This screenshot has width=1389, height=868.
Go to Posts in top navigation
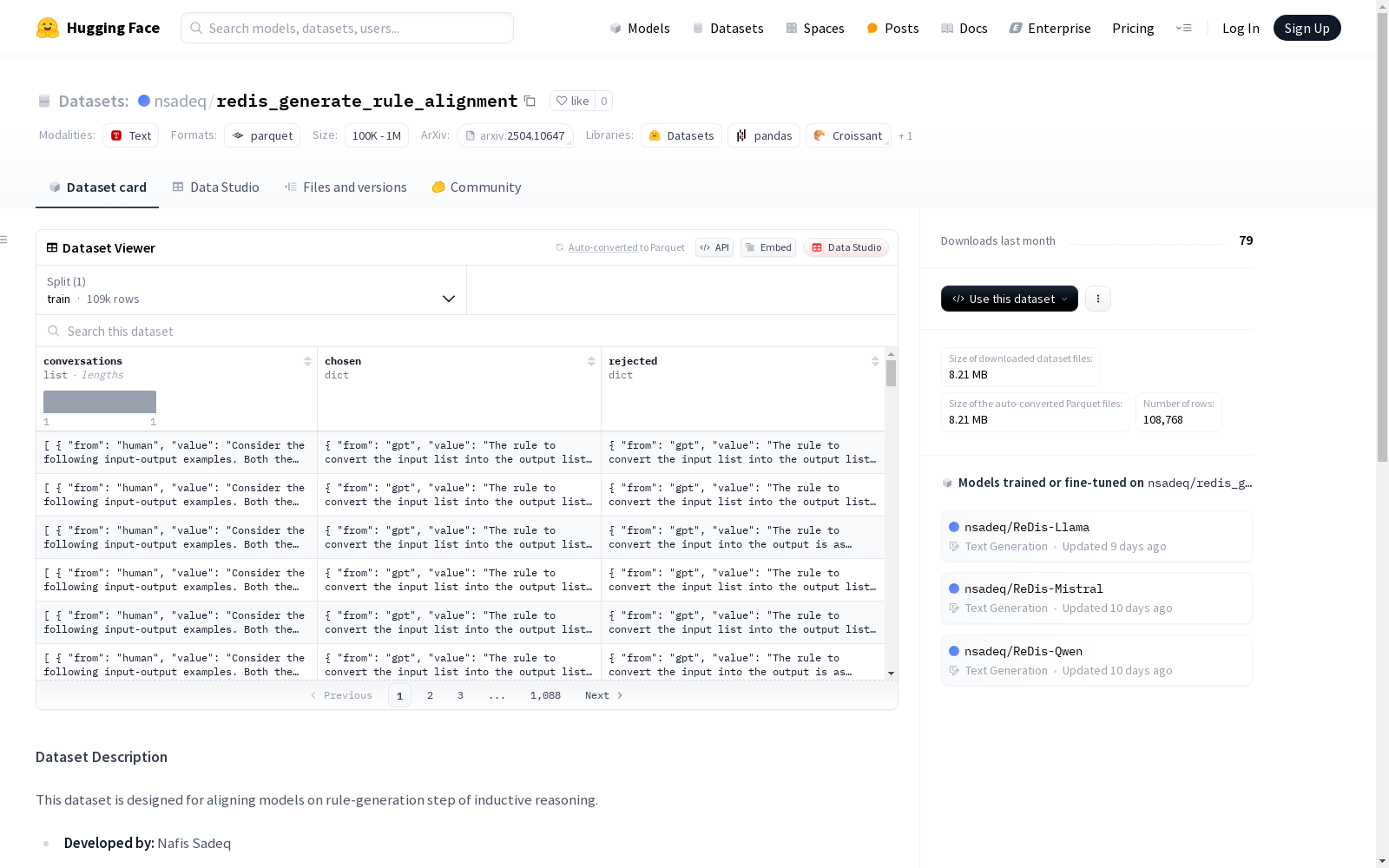point(892,28)
